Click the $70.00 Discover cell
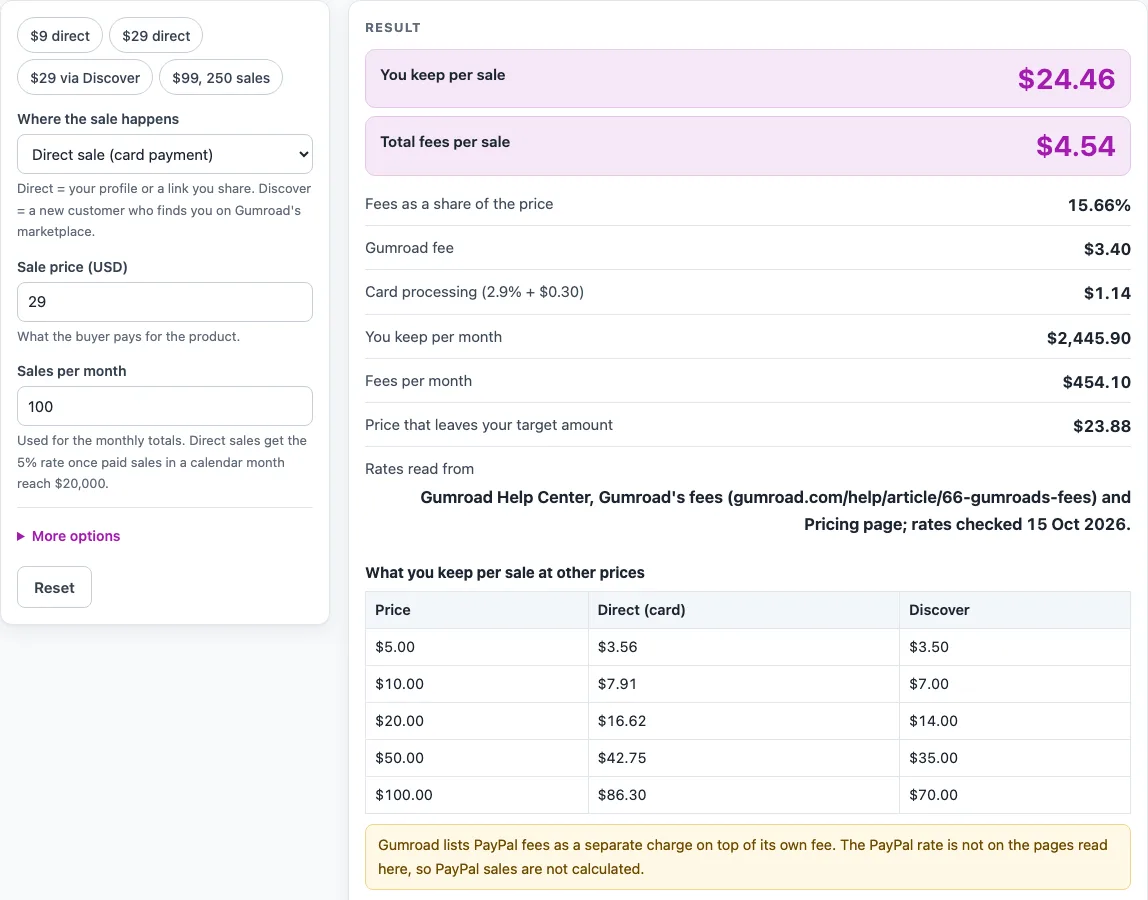Viewport: 1148px width, 900px height. pyautogui.click(x=1015, y=795)
